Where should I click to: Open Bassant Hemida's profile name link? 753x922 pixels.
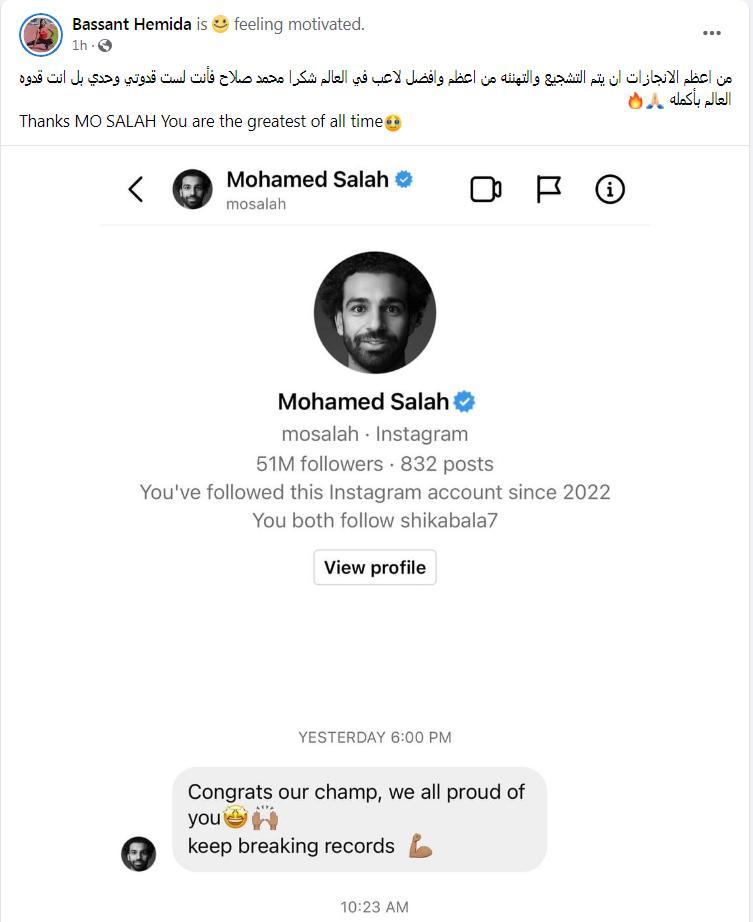[x=131, y=24]
